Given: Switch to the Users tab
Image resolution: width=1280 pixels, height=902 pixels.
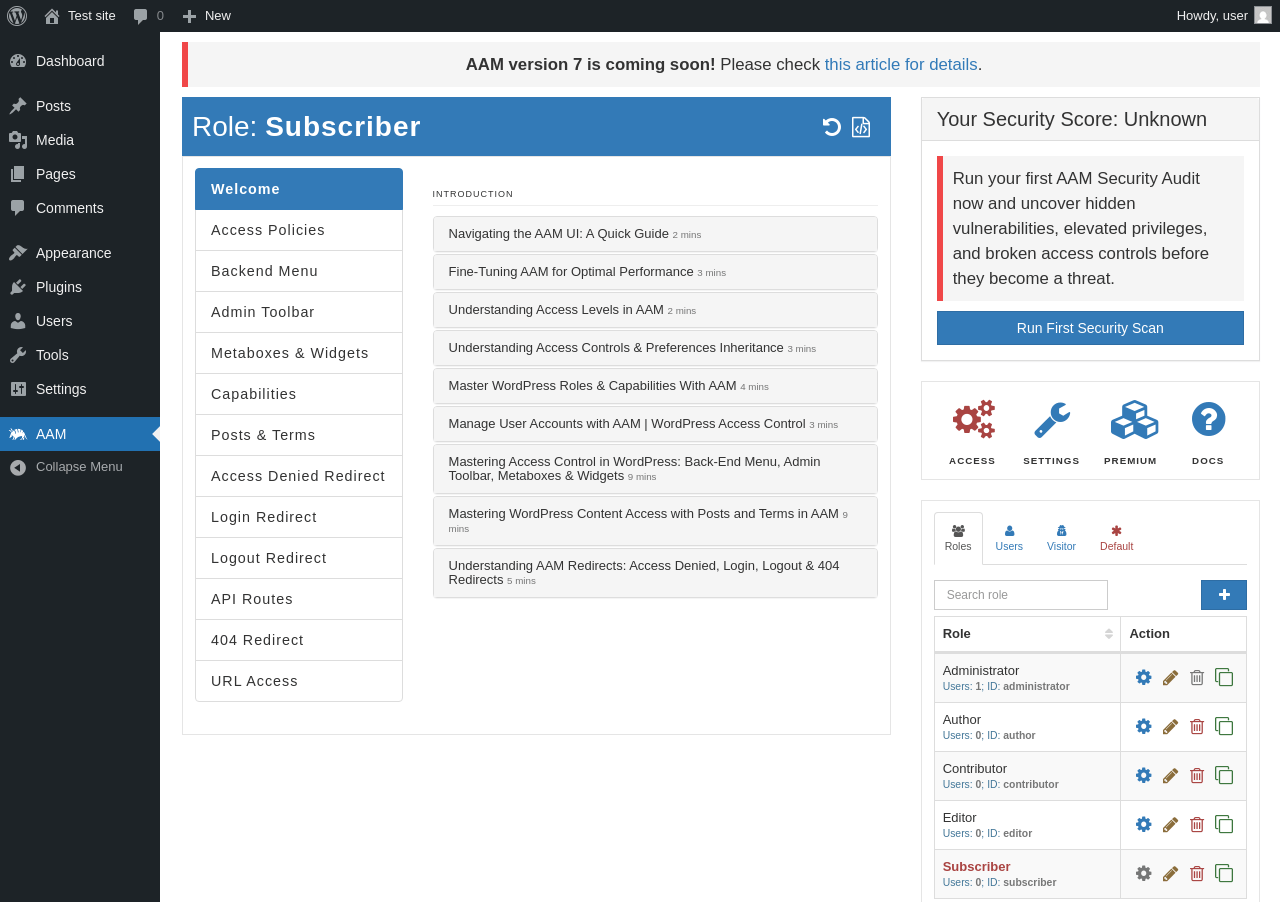Looking at the screenshot, I should tap(1009, 538).
